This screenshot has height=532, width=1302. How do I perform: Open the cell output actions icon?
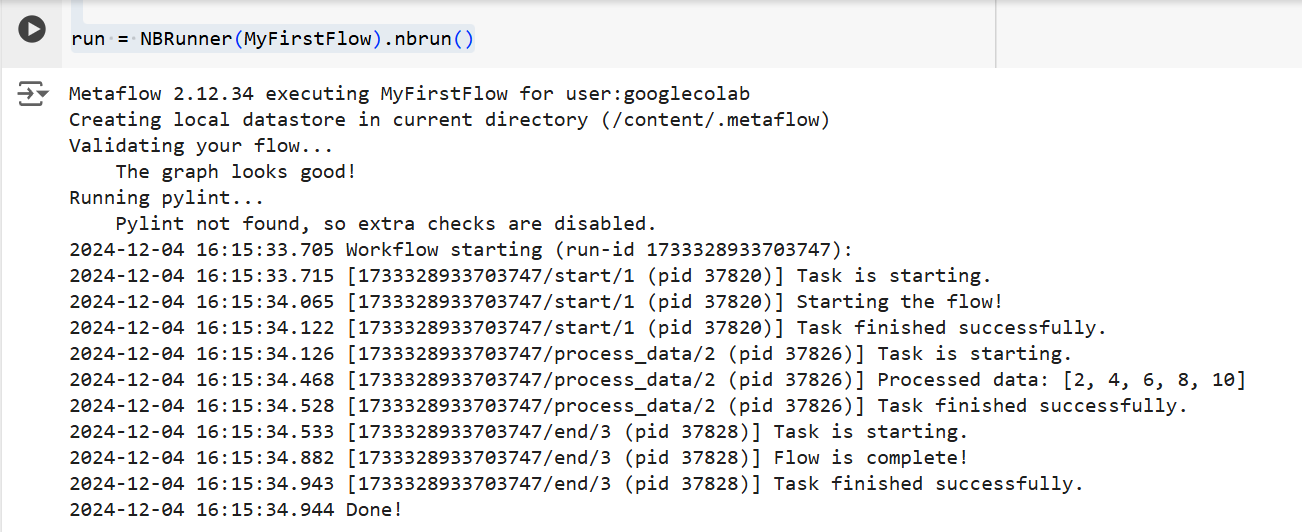(x=33, y=95)
